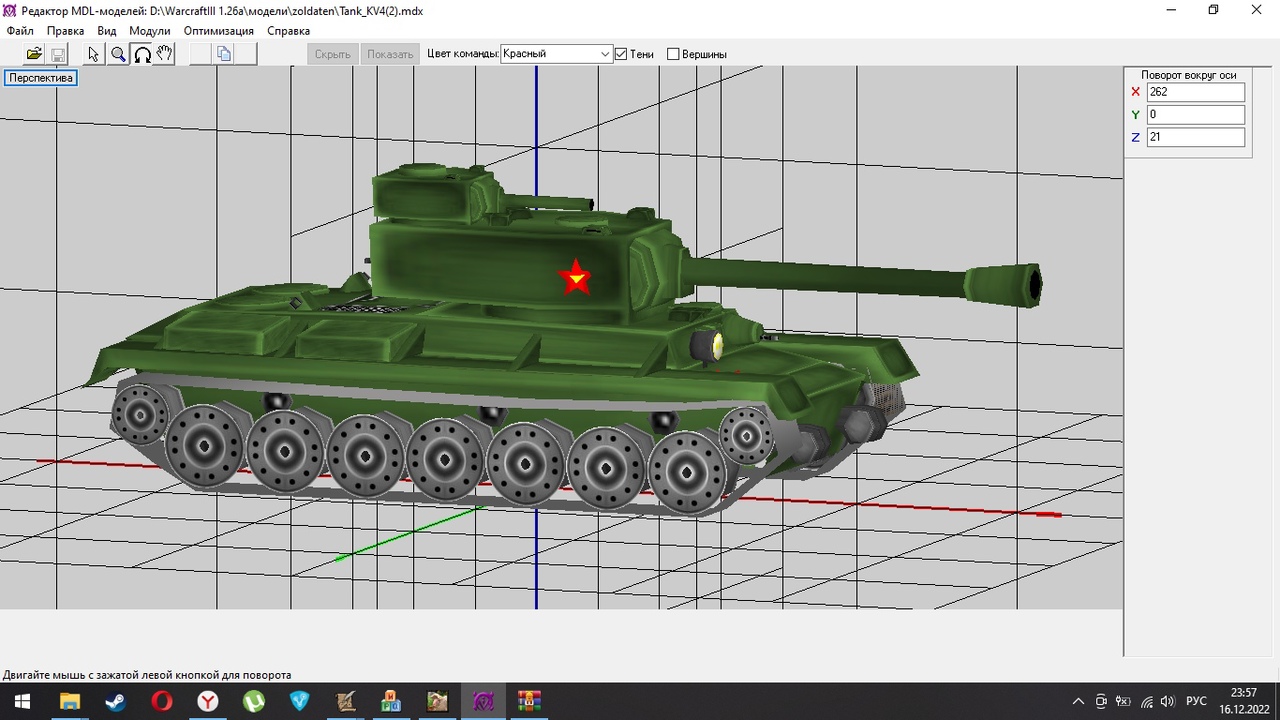Click the purple MDL editor taskbar icon
Viewport: 1280px width, 720px height.
tap(483, 701)
